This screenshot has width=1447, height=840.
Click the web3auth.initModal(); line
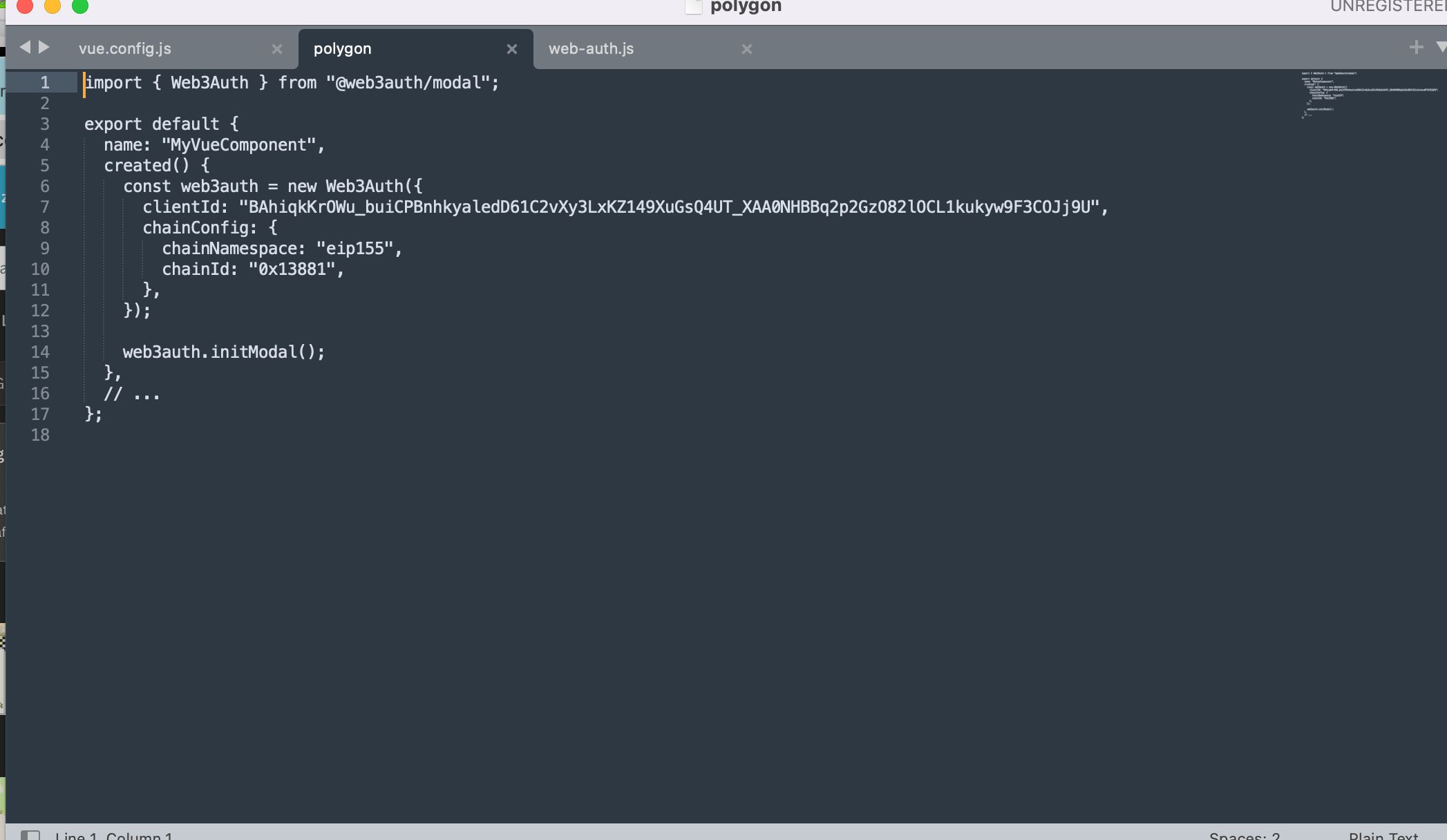tap(224, 352)
